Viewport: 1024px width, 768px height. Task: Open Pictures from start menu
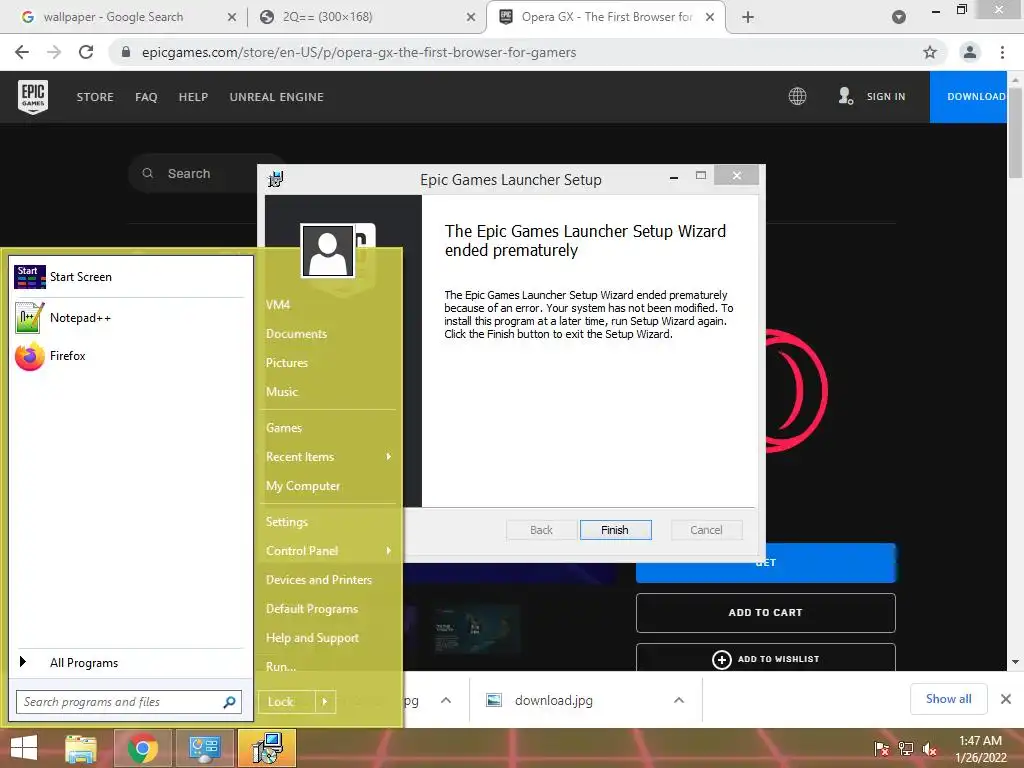287,362
